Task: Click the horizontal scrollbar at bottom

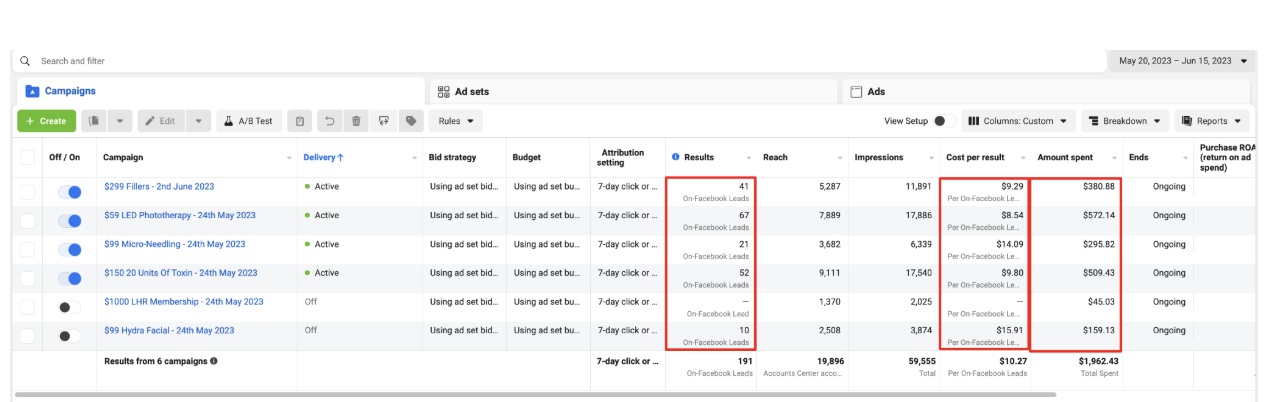Action: tap(535, 395)
